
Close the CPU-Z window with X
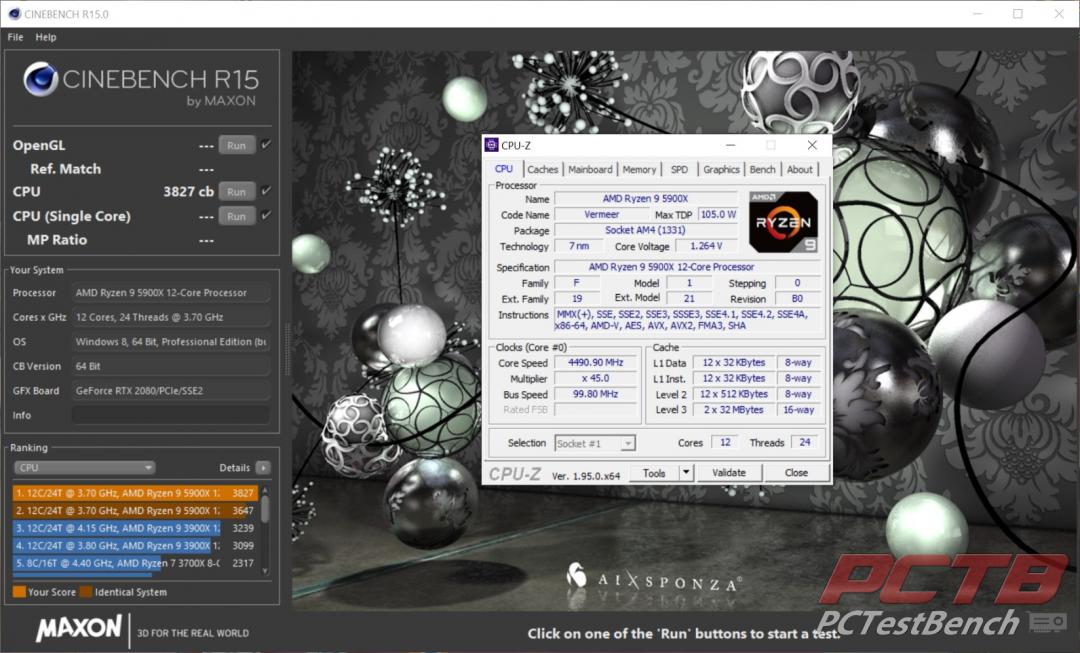[x=812, y=145]
